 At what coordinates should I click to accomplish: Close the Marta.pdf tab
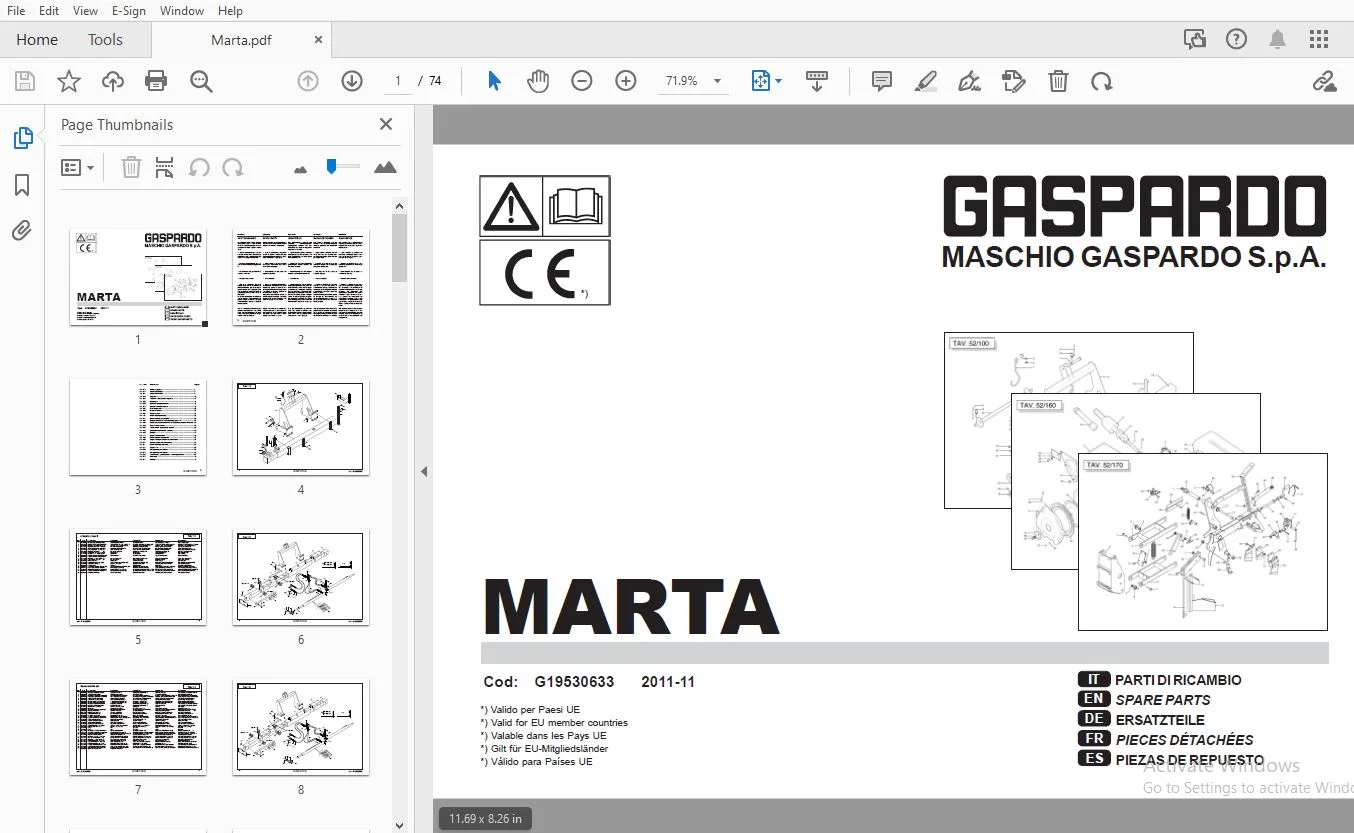coord(318,40)
